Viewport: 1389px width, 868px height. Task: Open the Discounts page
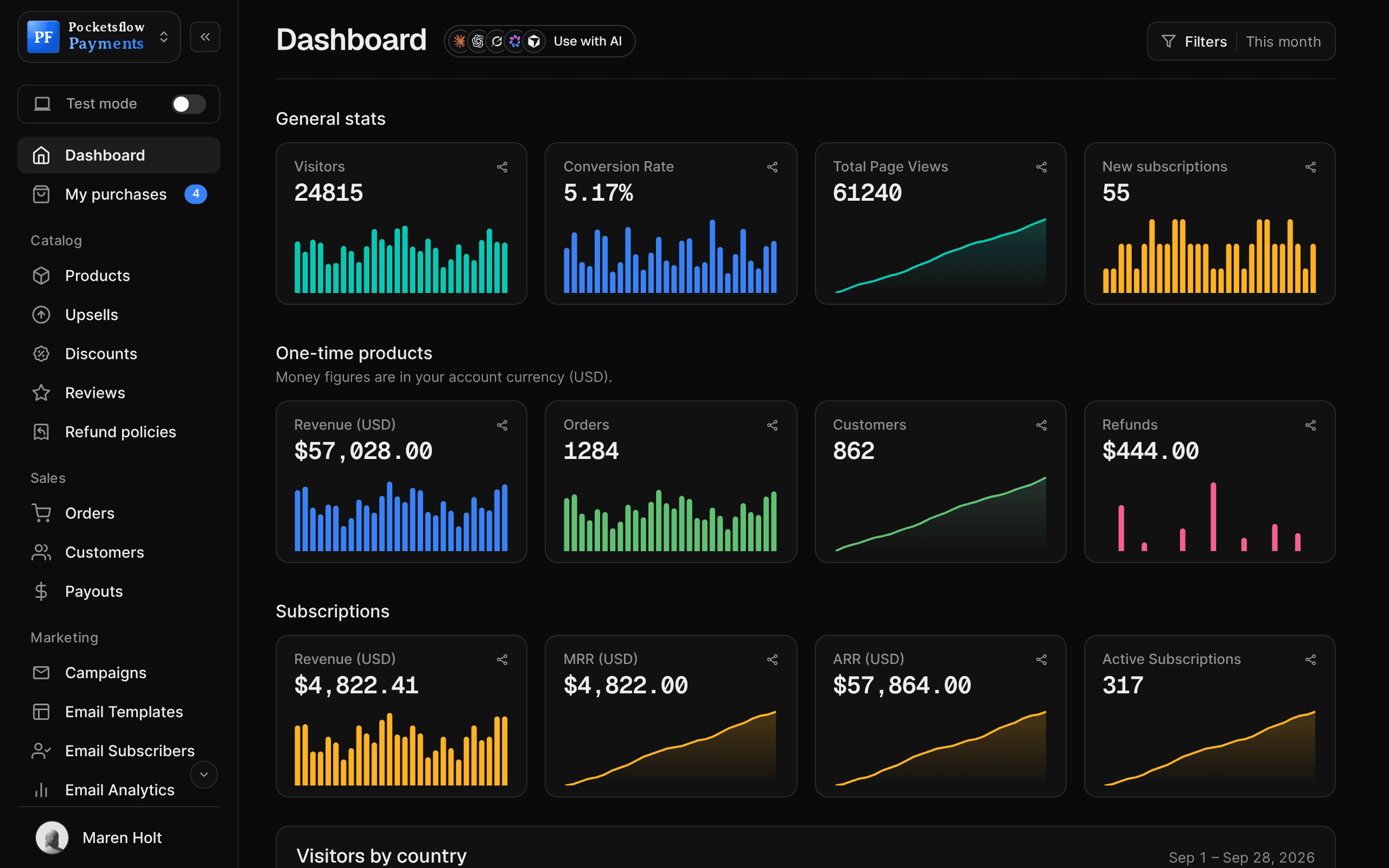(x=119, y=354)
